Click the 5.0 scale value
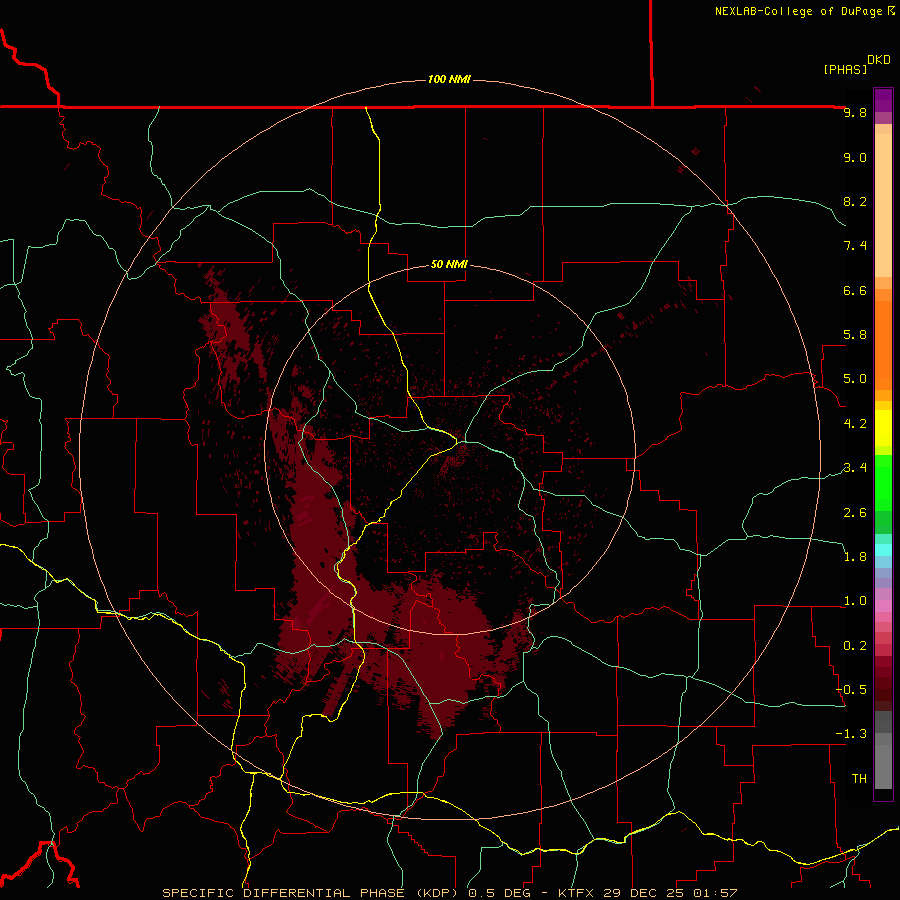 [855, 379]
